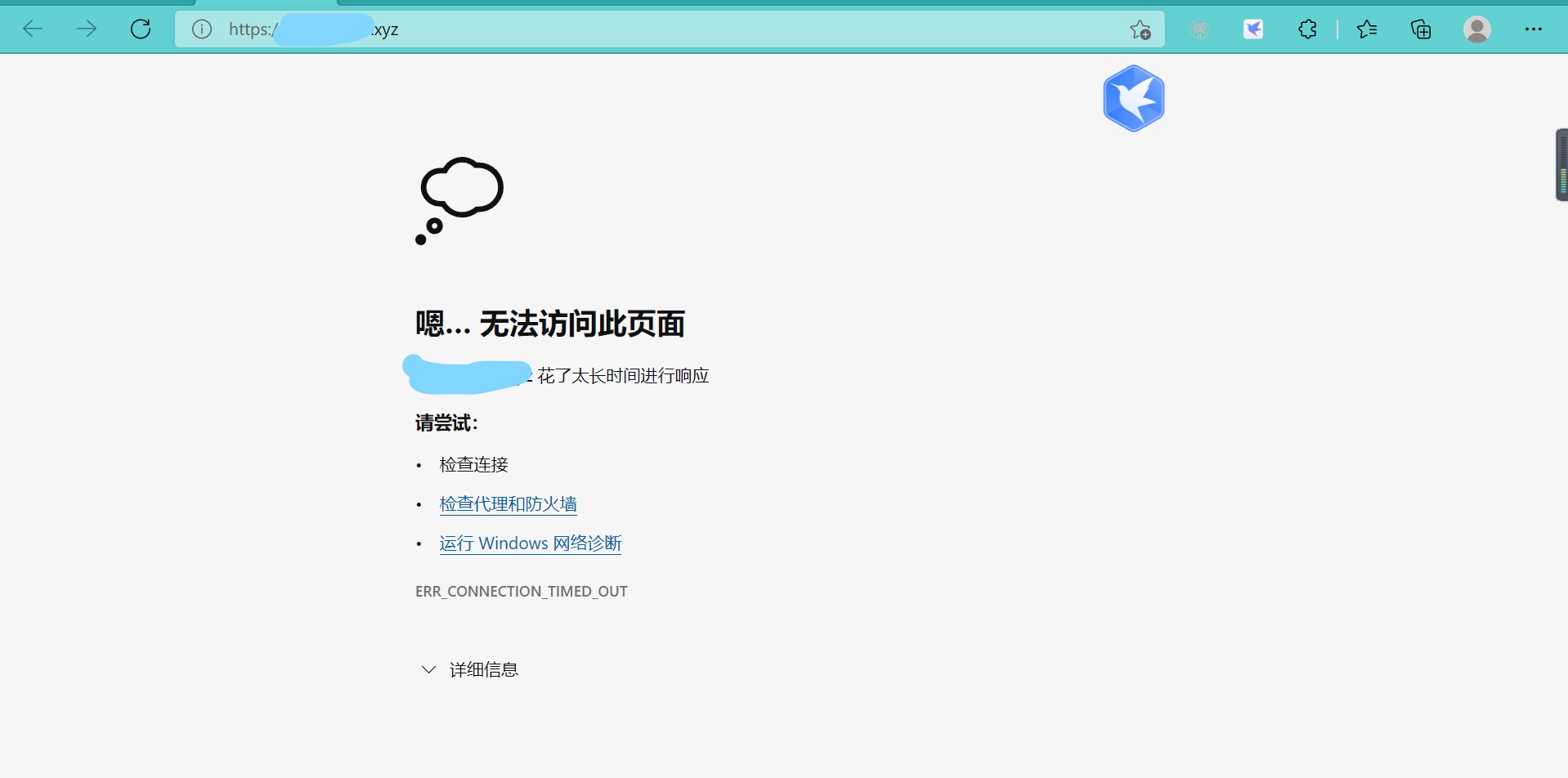Open 运行 Windows 网络诊断 link
The width and height of the screenshot is (1568, 778).
tap(531, 543)
